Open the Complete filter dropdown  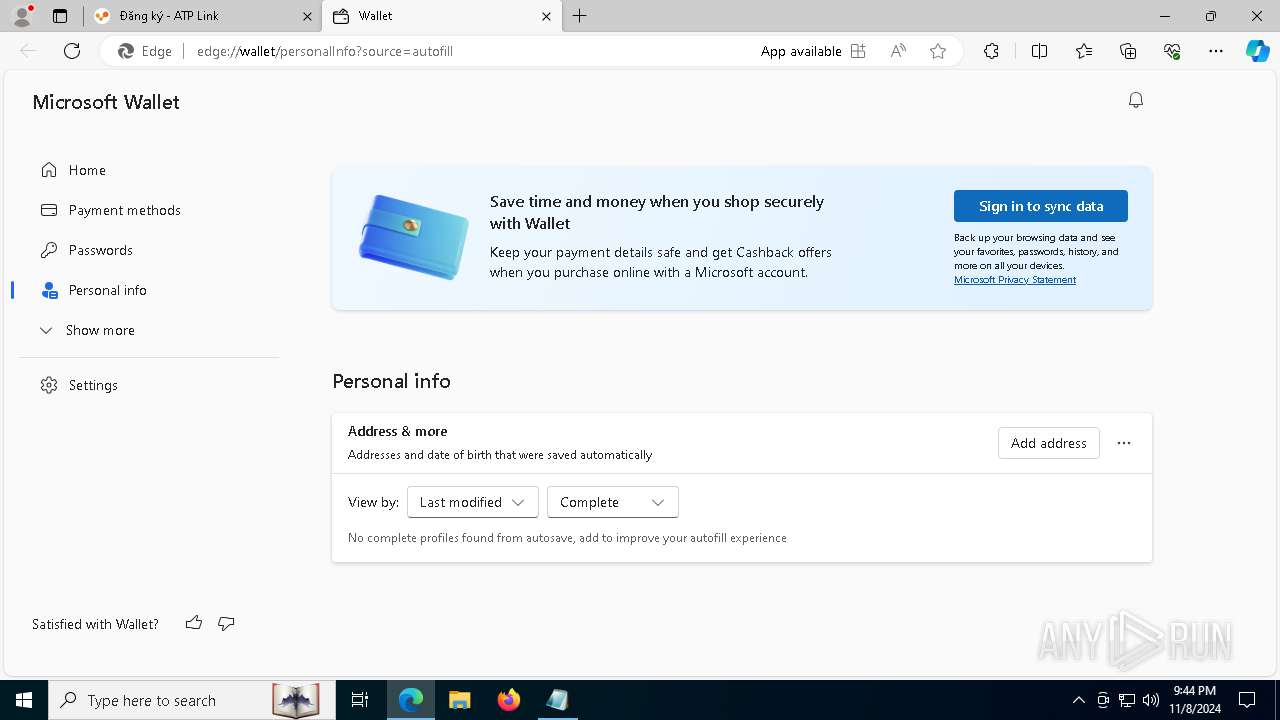tap(613, 502)
